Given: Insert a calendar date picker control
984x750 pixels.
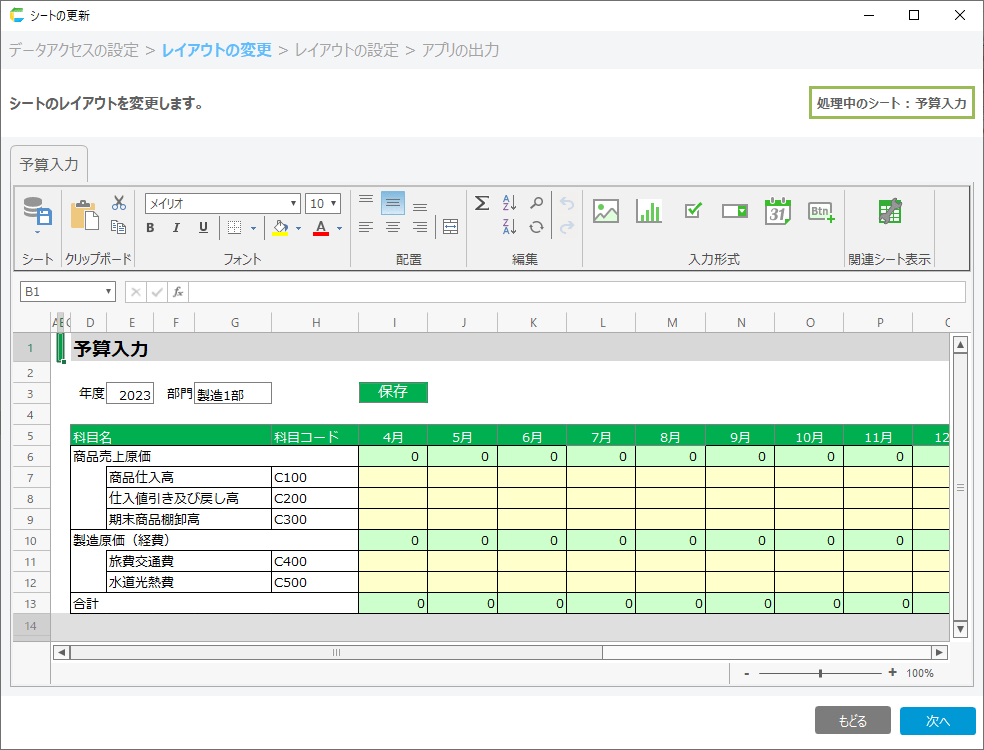Looking at the screenshot, I should [x=778, y=211].
